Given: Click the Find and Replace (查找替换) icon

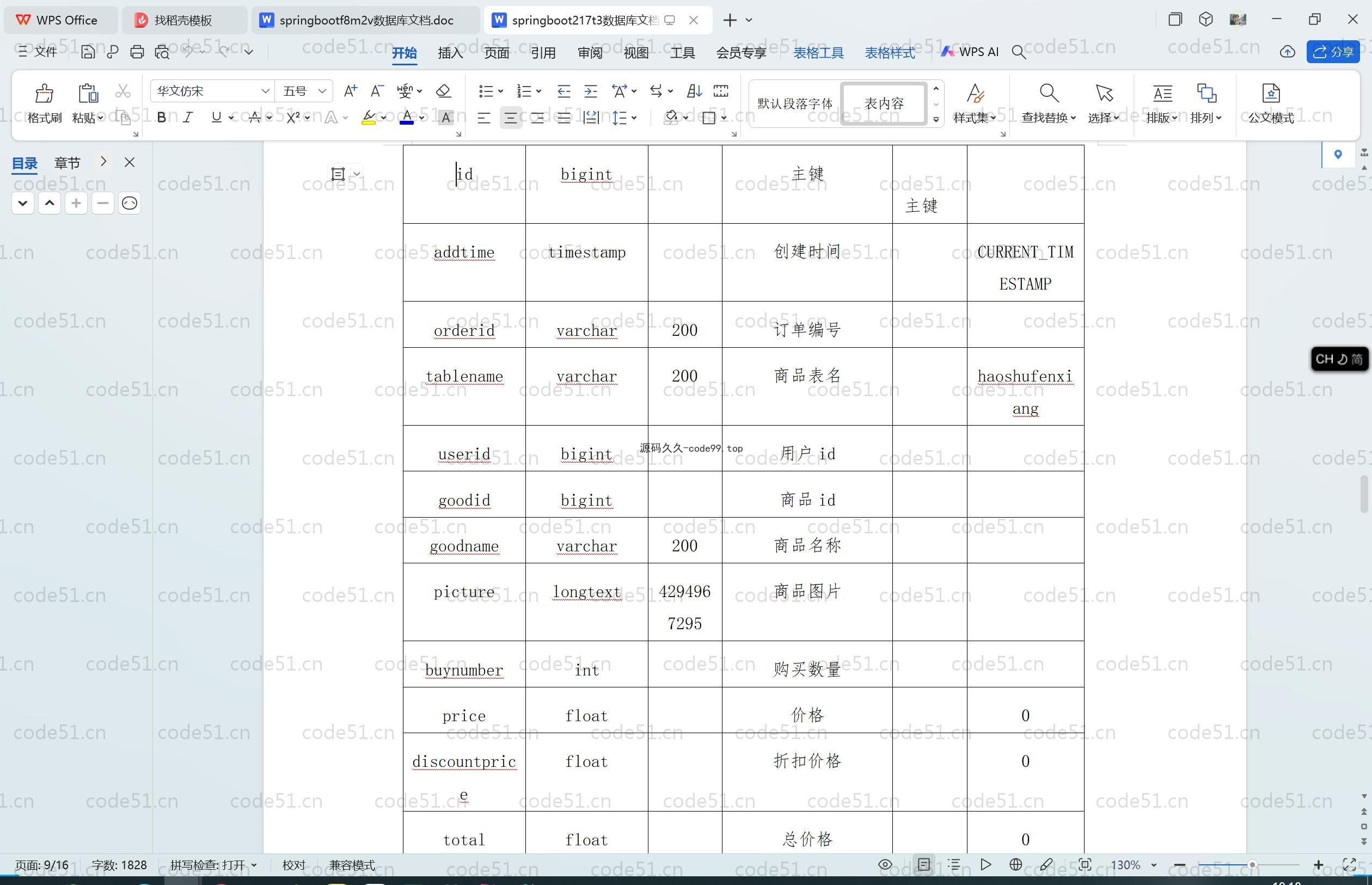Looking at the screenshot, I should tap(1049, 93).
